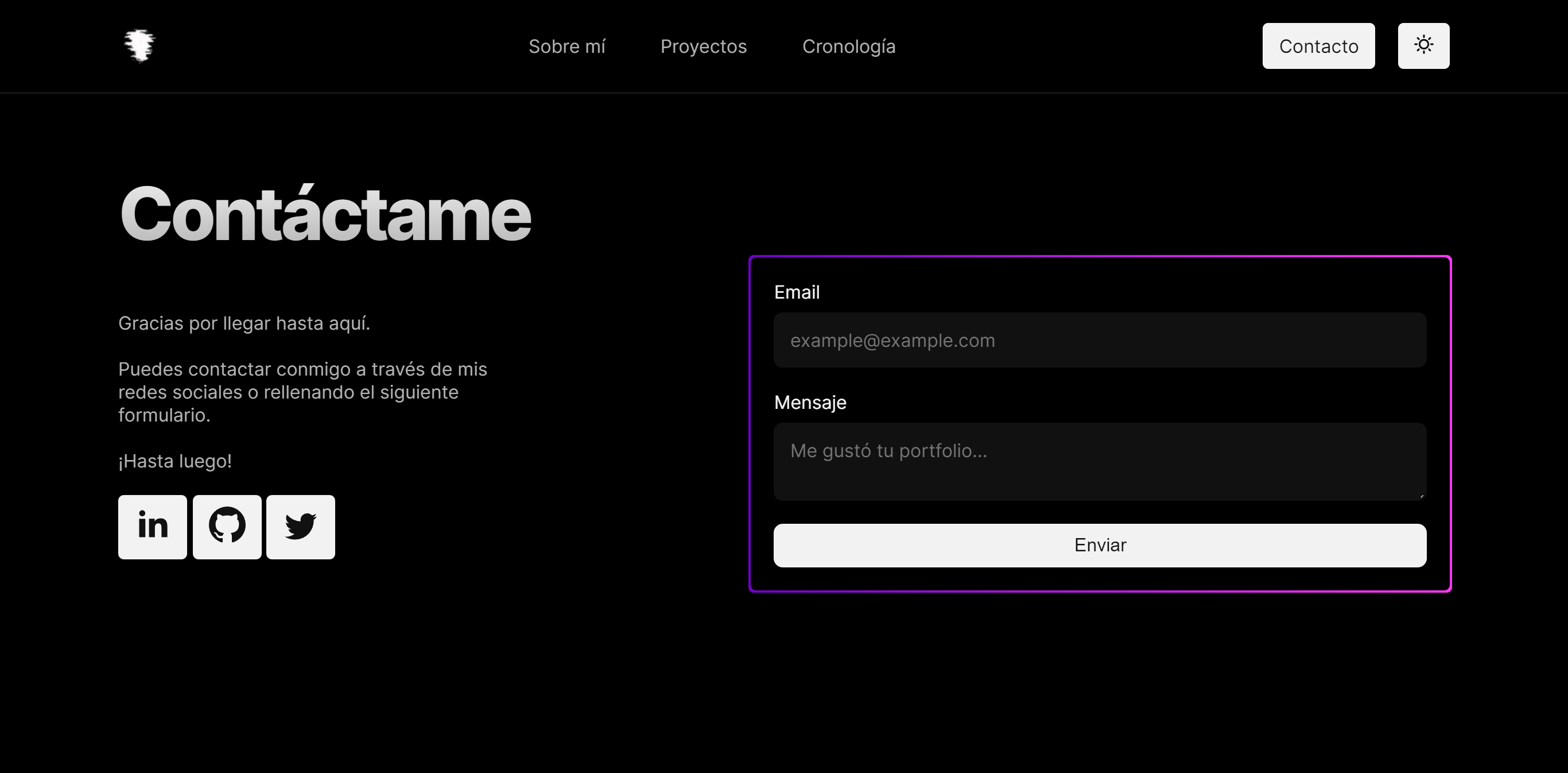The width and height of the screenshot is (1568, 773).
Task: Open the Cronología nav link
Action: (848, 47)
